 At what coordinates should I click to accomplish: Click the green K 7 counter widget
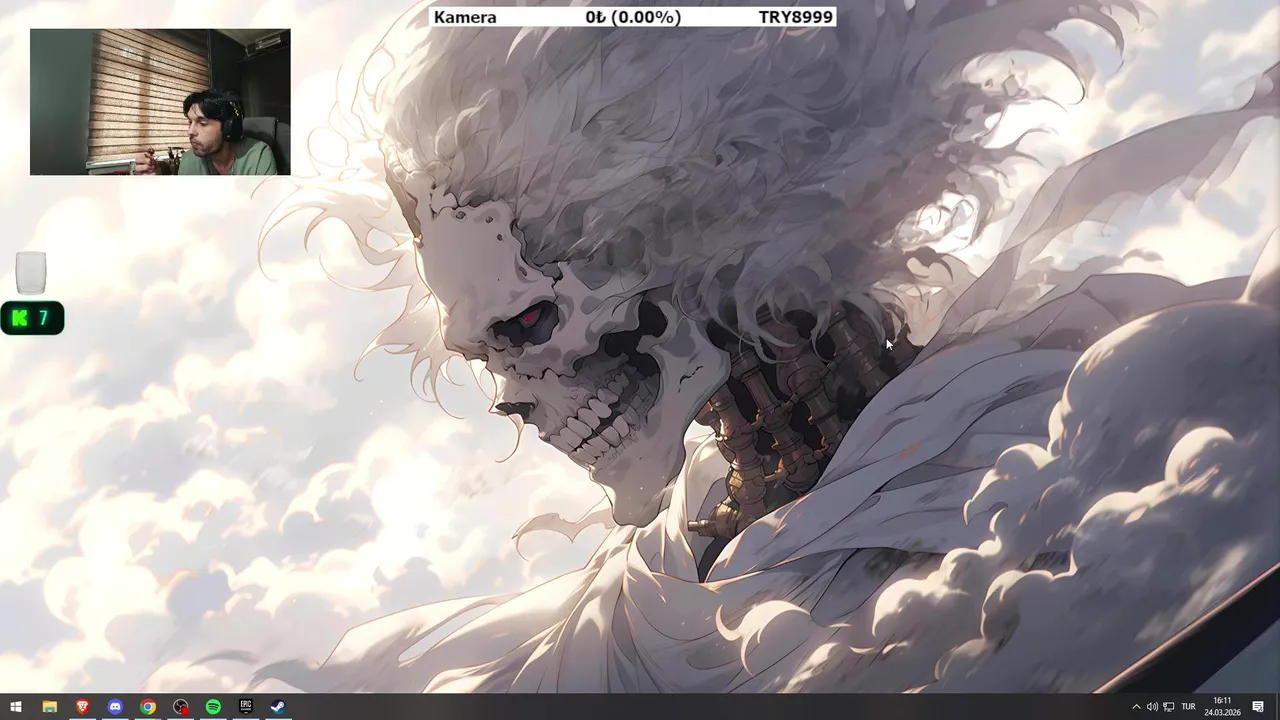(x=32, y=318)
